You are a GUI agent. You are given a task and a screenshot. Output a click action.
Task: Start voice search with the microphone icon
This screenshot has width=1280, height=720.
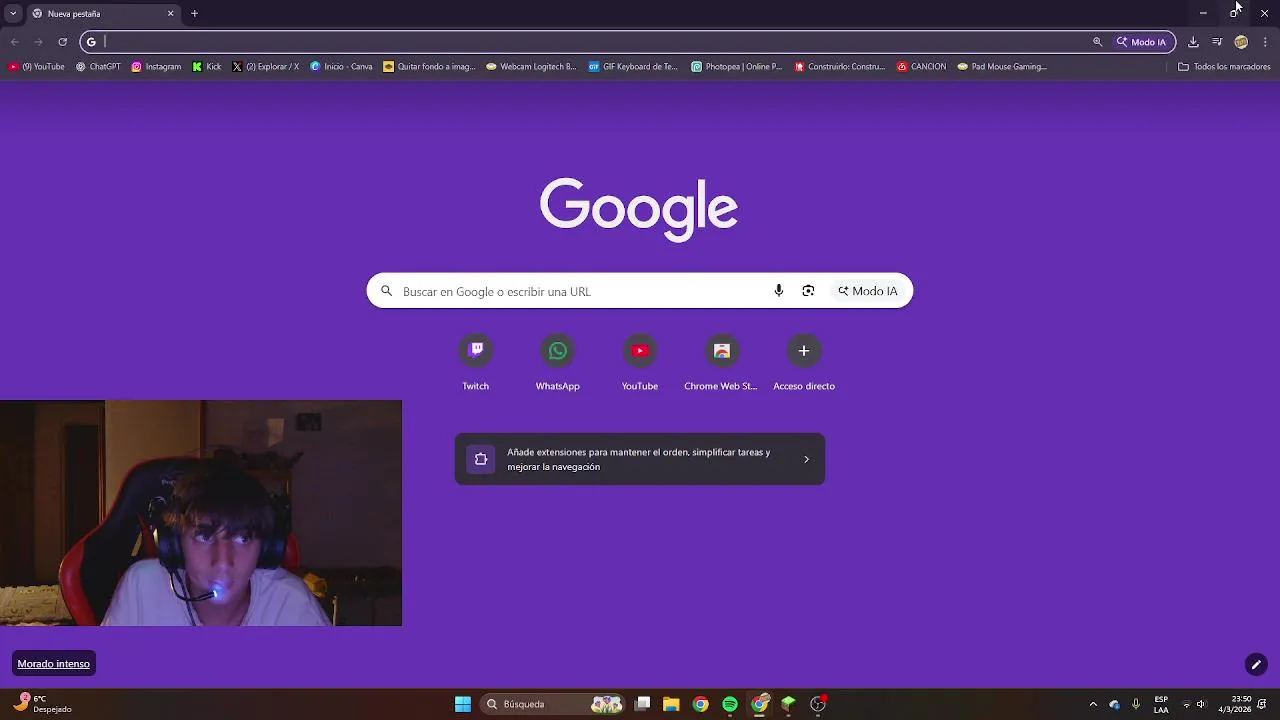click(x=779, y=291)
